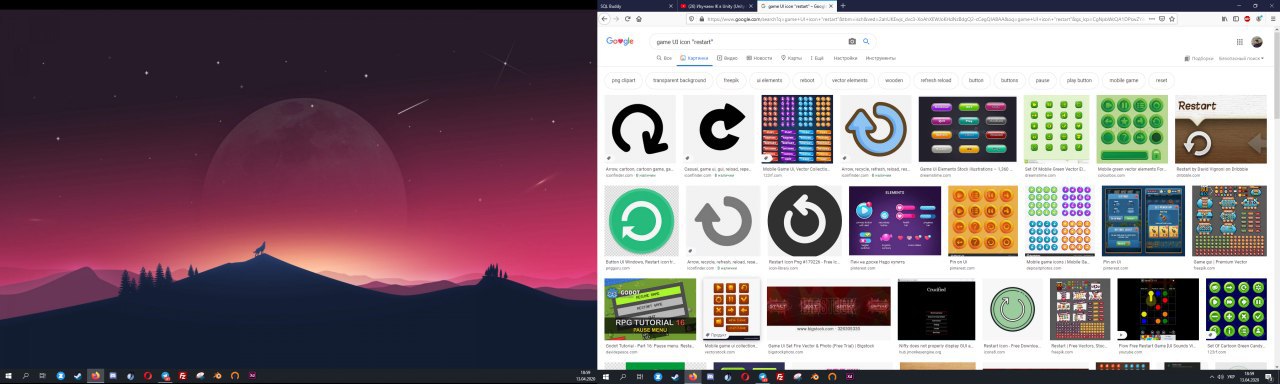Open the Google account avatar
This screenshot has height=384, width=1280.
click(1257, 42)
